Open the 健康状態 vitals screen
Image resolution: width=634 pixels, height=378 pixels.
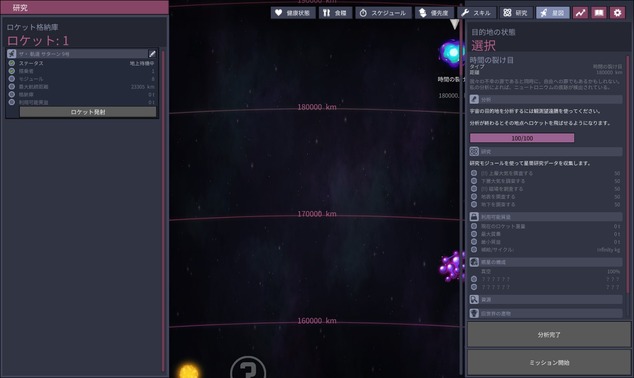pos(293,13)
